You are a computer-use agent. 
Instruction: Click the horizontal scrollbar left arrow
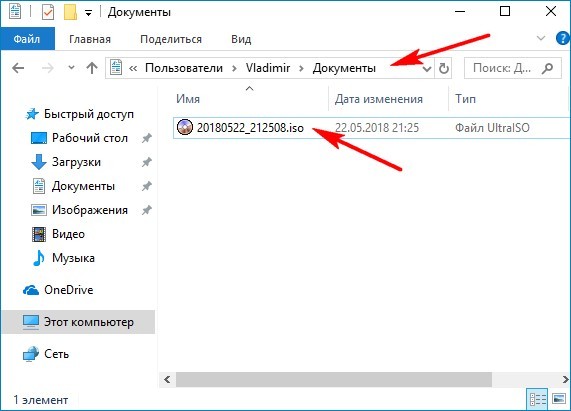[x=167, y=380]
